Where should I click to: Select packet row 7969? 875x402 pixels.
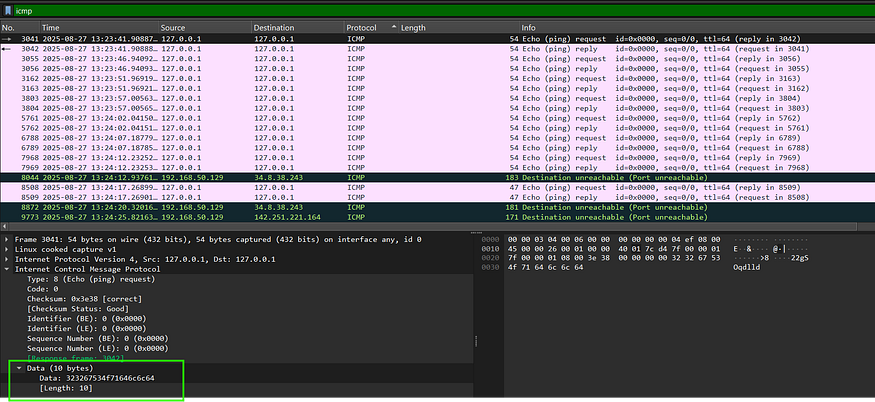point(438,168)
